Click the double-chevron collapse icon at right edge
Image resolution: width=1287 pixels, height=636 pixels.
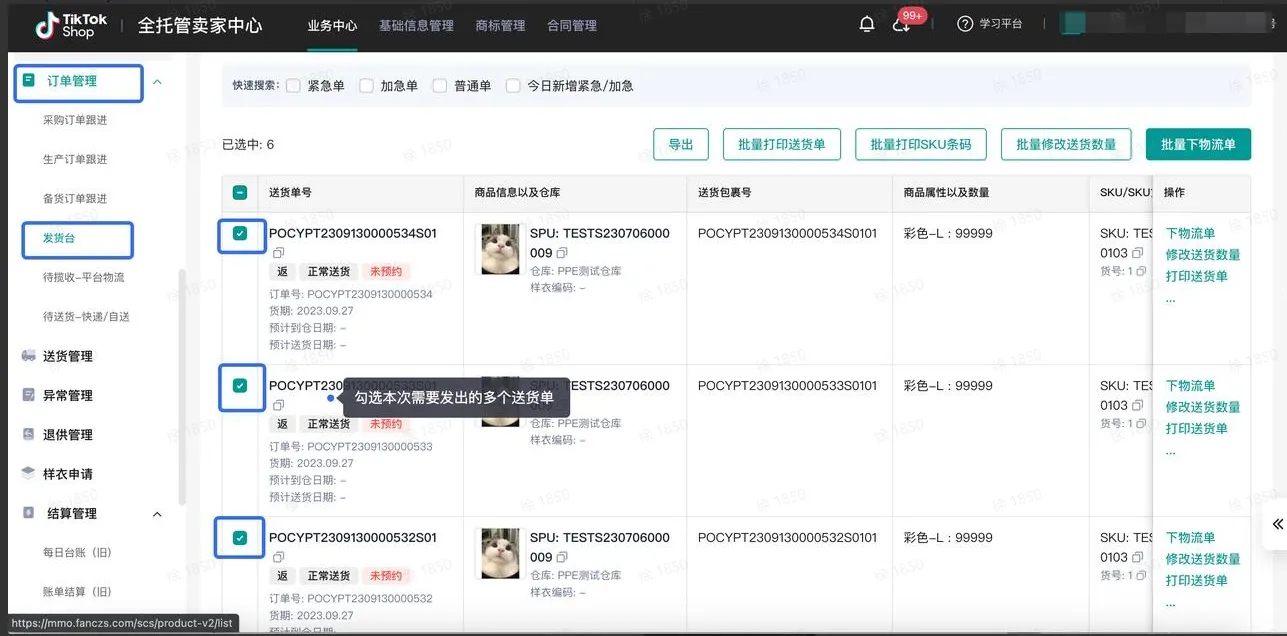[x=1277, y=524]
